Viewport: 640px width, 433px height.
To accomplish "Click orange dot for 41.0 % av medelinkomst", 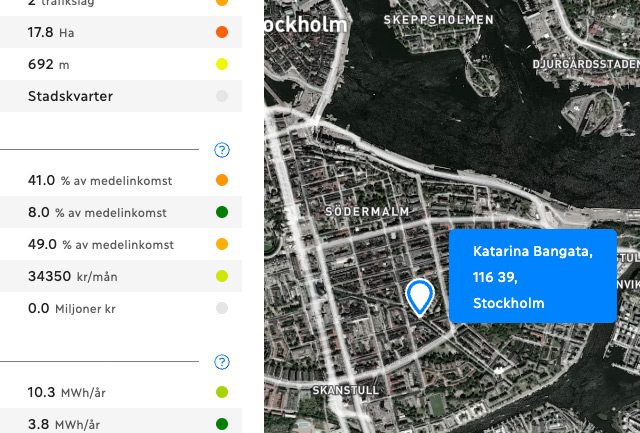I will [x=222, y=180].
